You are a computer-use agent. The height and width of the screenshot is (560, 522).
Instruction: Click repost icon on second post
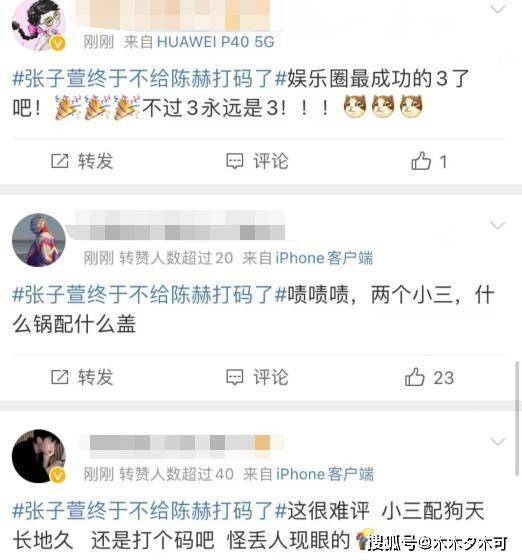[59, 377]
